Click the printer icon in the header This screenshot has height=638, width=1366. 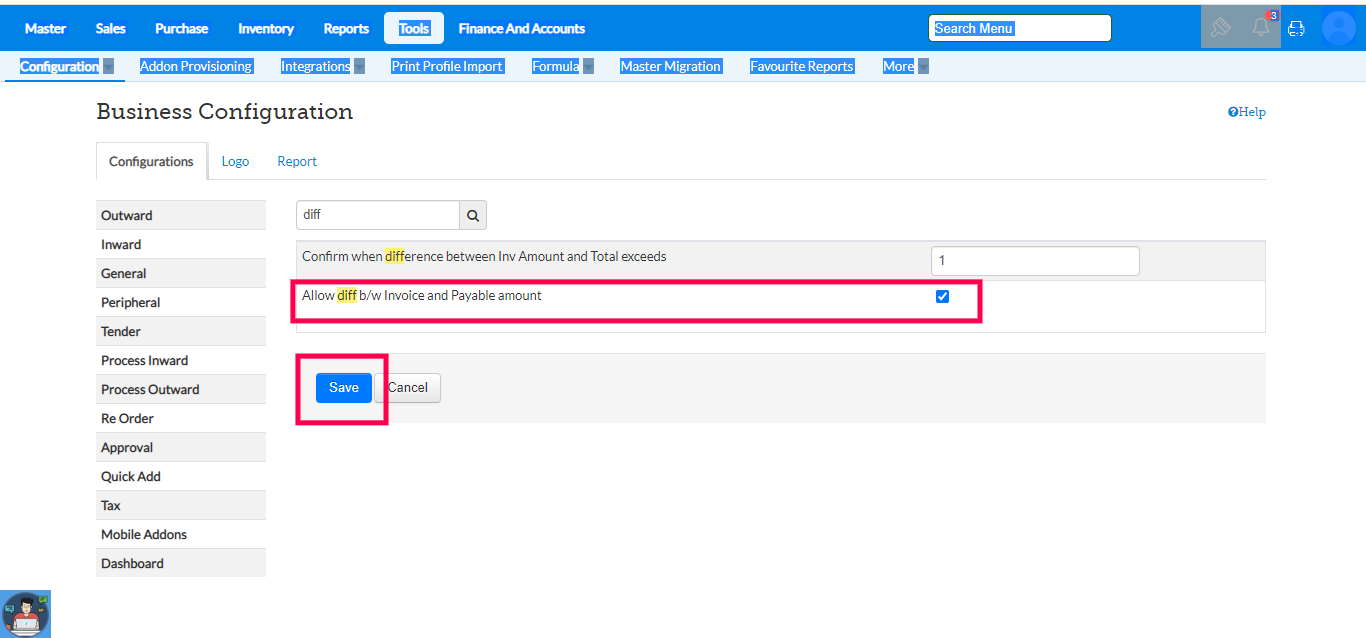tap(1296, 28)
